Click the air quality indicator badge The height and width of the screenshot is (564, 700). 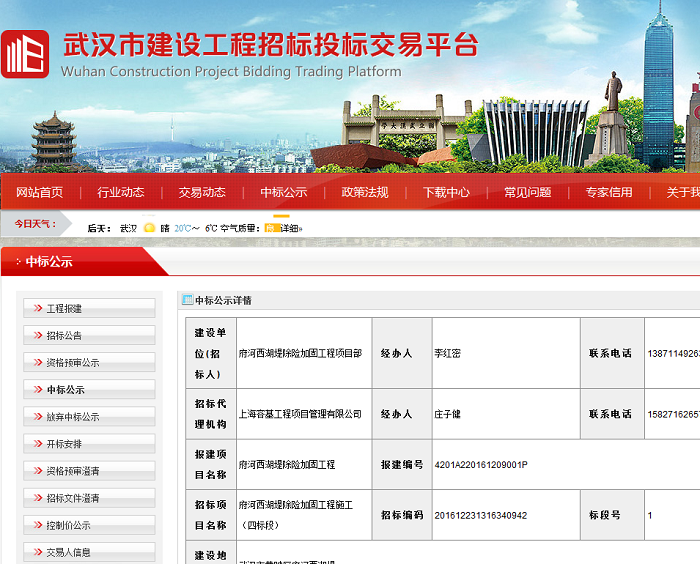click(x=271, y=228)
